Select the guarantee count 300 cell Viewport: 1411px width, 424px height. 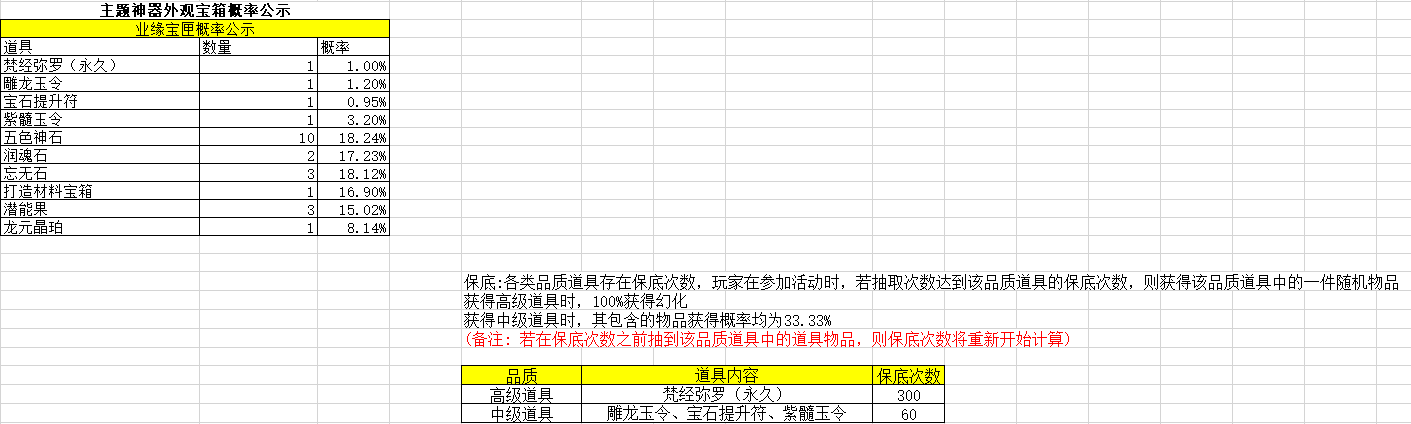pos(908,394)
